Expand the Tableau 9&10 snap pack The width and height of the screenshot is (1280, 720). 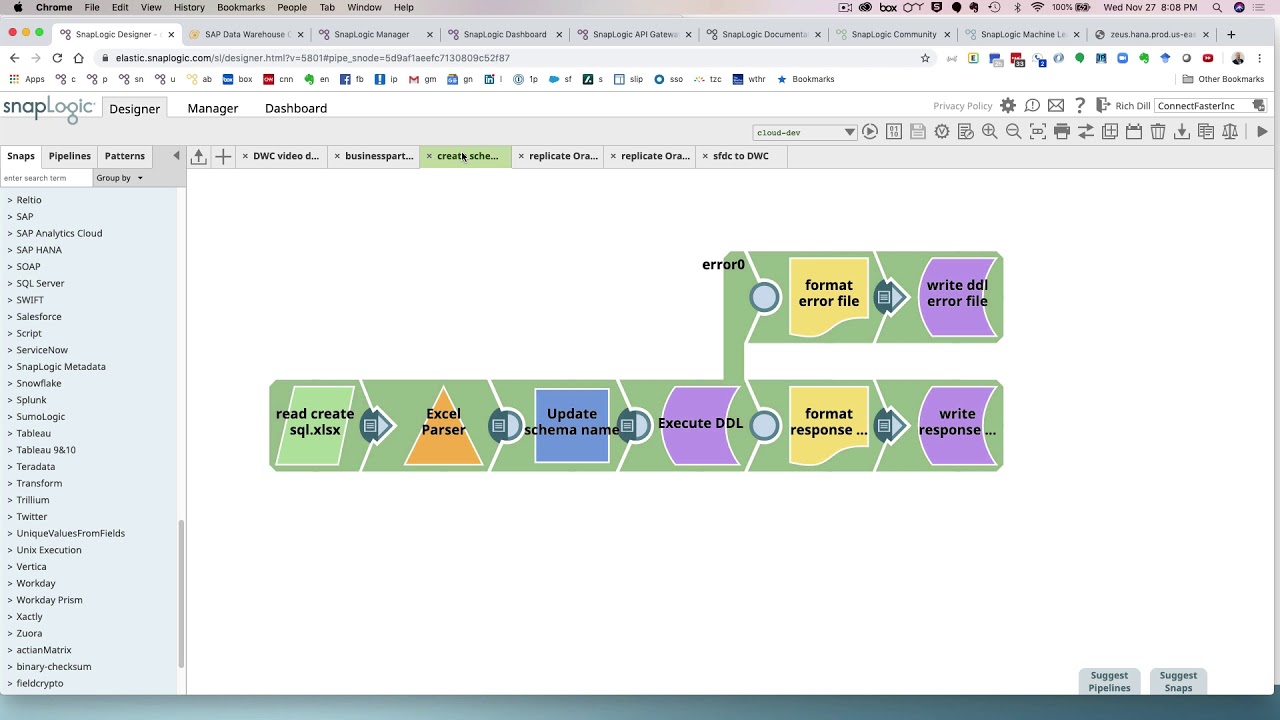coord(45,450)
